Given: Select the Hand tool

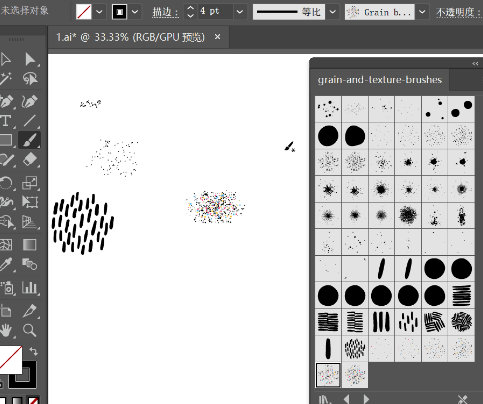Looking at the screenshot, I should pos(6,330).
